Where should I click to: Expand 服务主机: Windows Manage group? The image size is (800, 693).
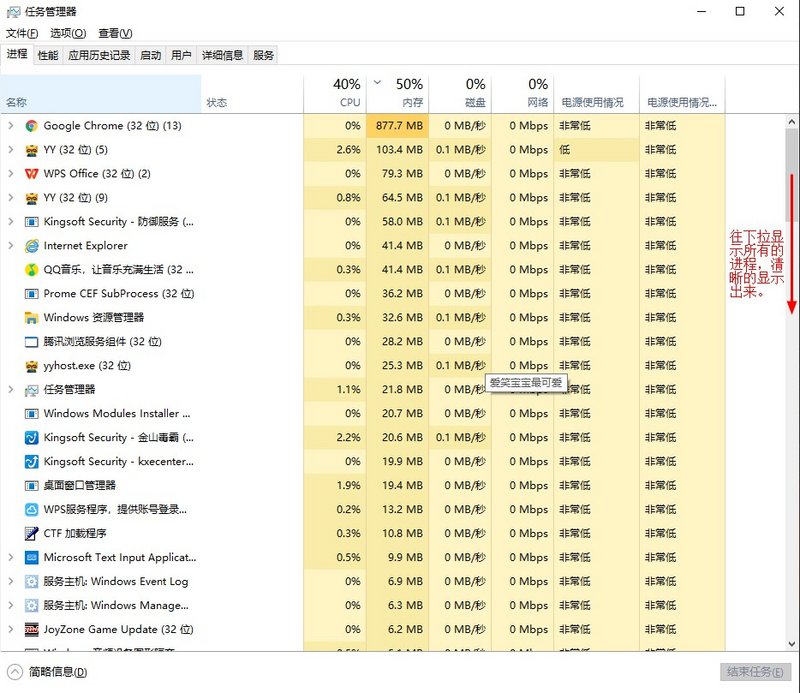point(11,605)
